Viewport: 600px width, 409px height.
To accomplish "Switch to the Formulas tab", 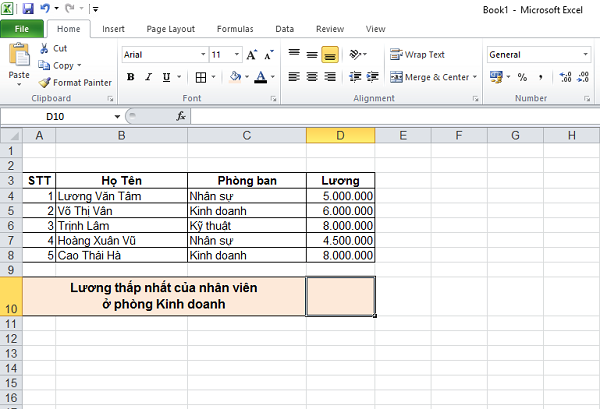I will [235, 29].
